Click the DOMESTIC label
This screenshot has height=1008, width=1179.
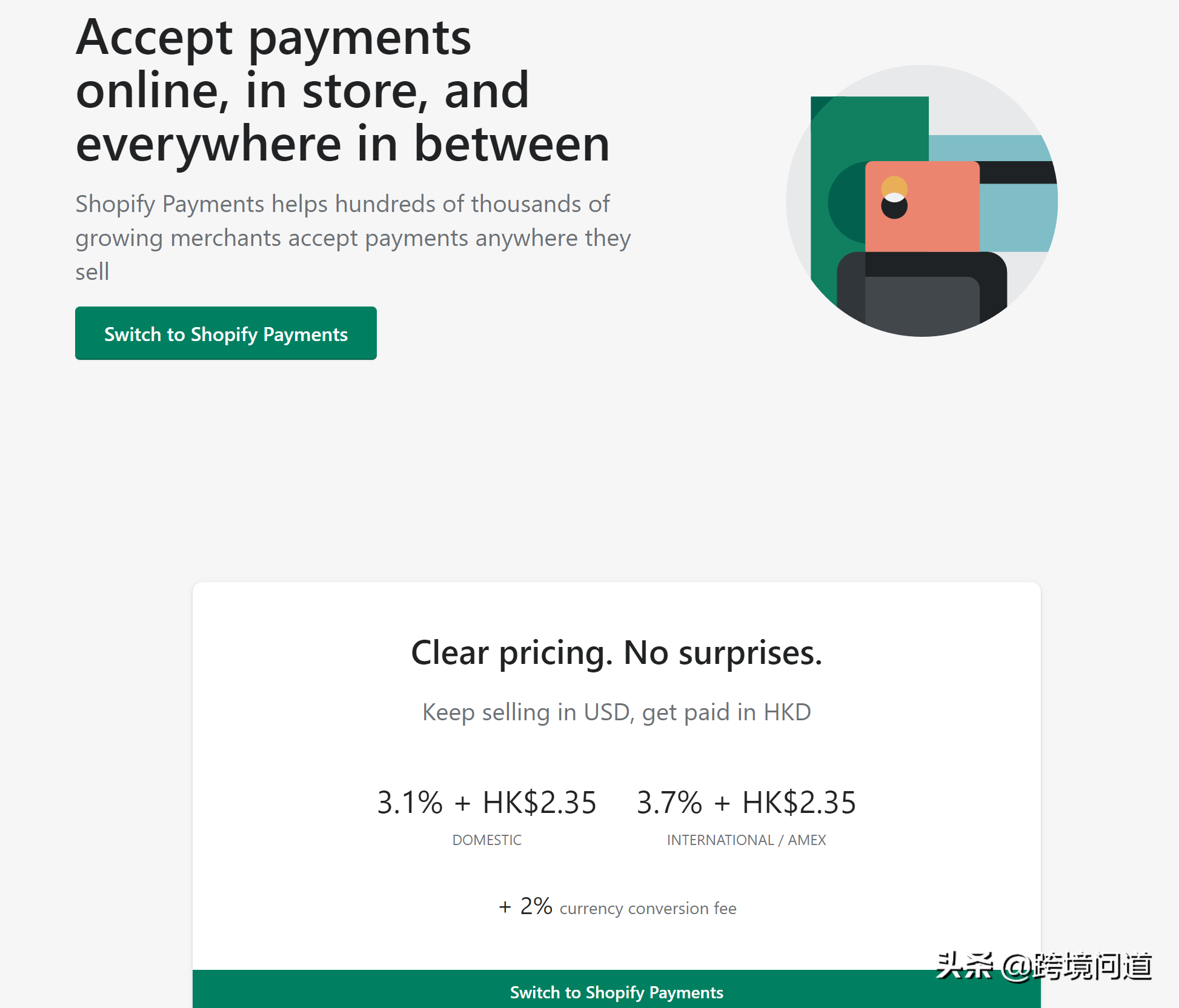coord(487,840)
